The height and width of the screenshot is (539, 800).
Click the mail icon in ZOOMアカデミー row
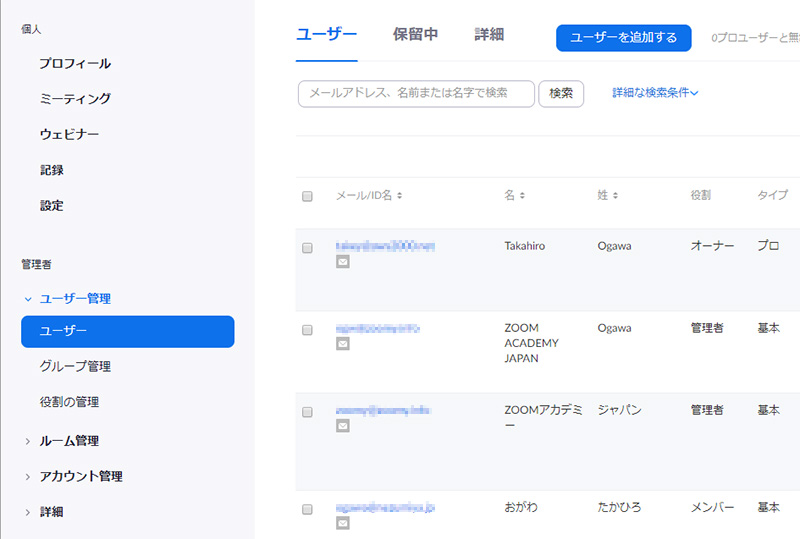point(342,426)
